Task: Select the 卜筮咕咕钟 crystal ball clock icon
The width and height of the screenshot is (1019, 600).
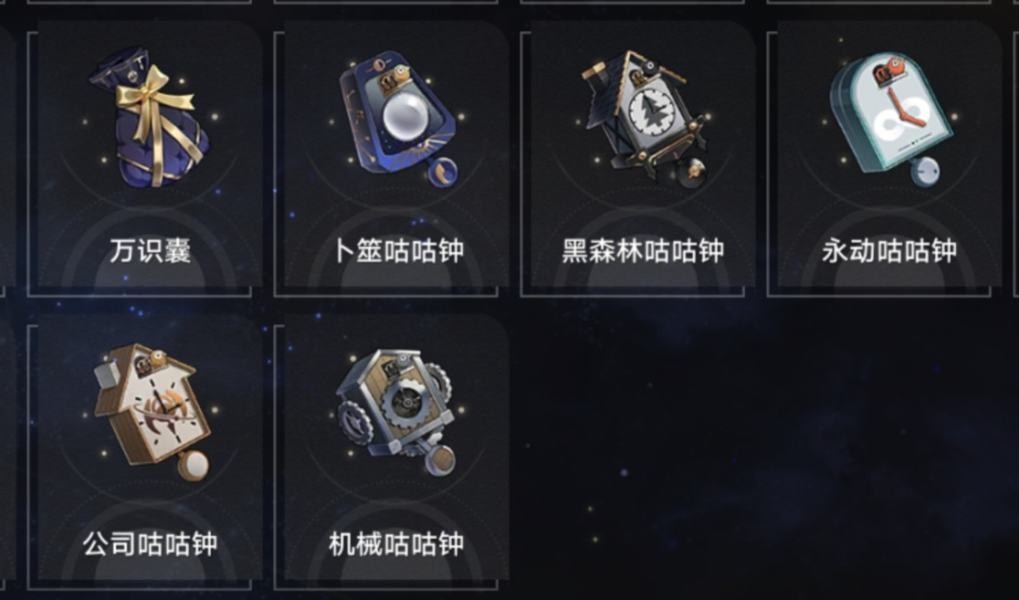Action: click(x=398, y=118)
